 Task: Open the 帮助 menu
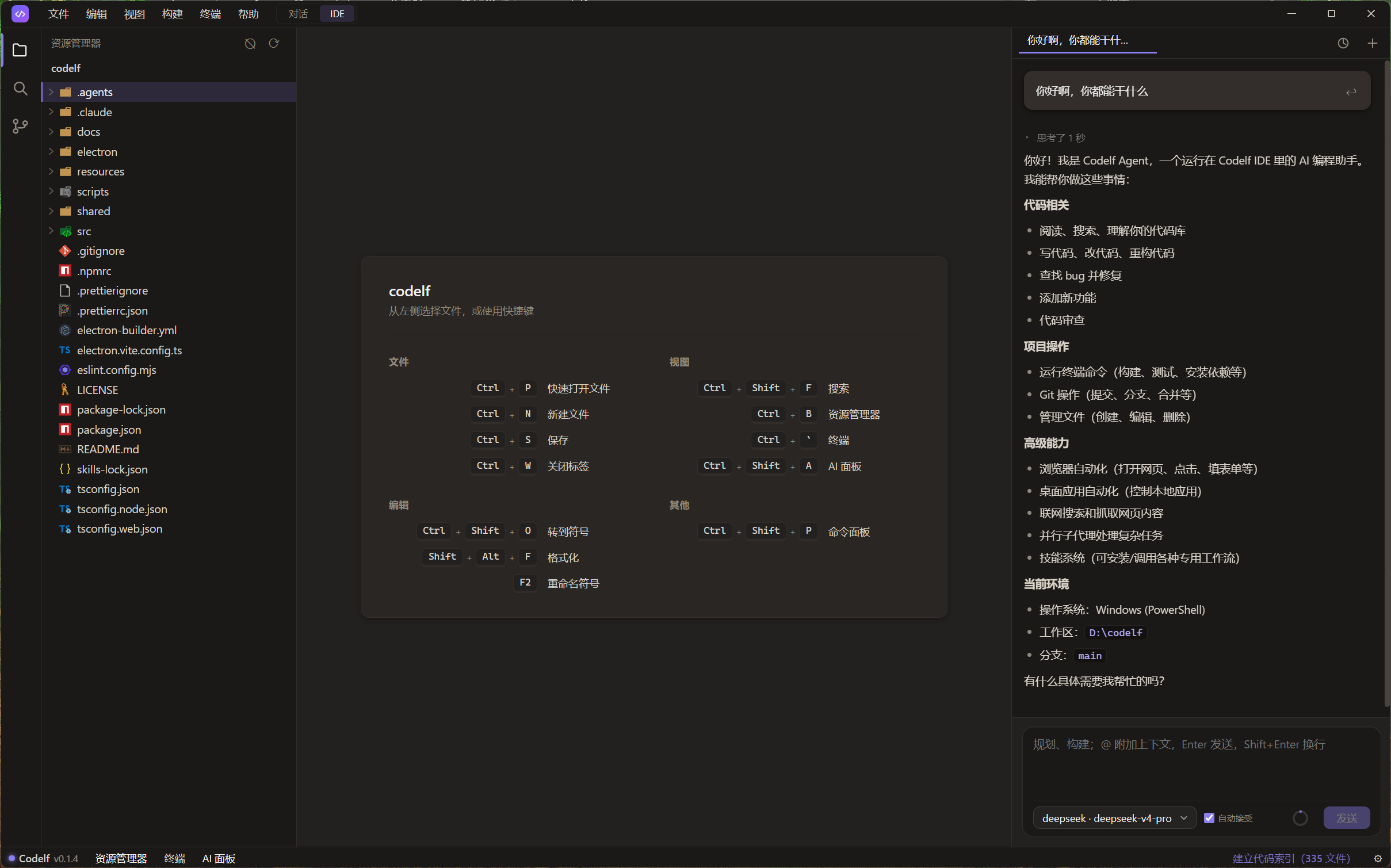pyautogui.click(x=249, y=14)
